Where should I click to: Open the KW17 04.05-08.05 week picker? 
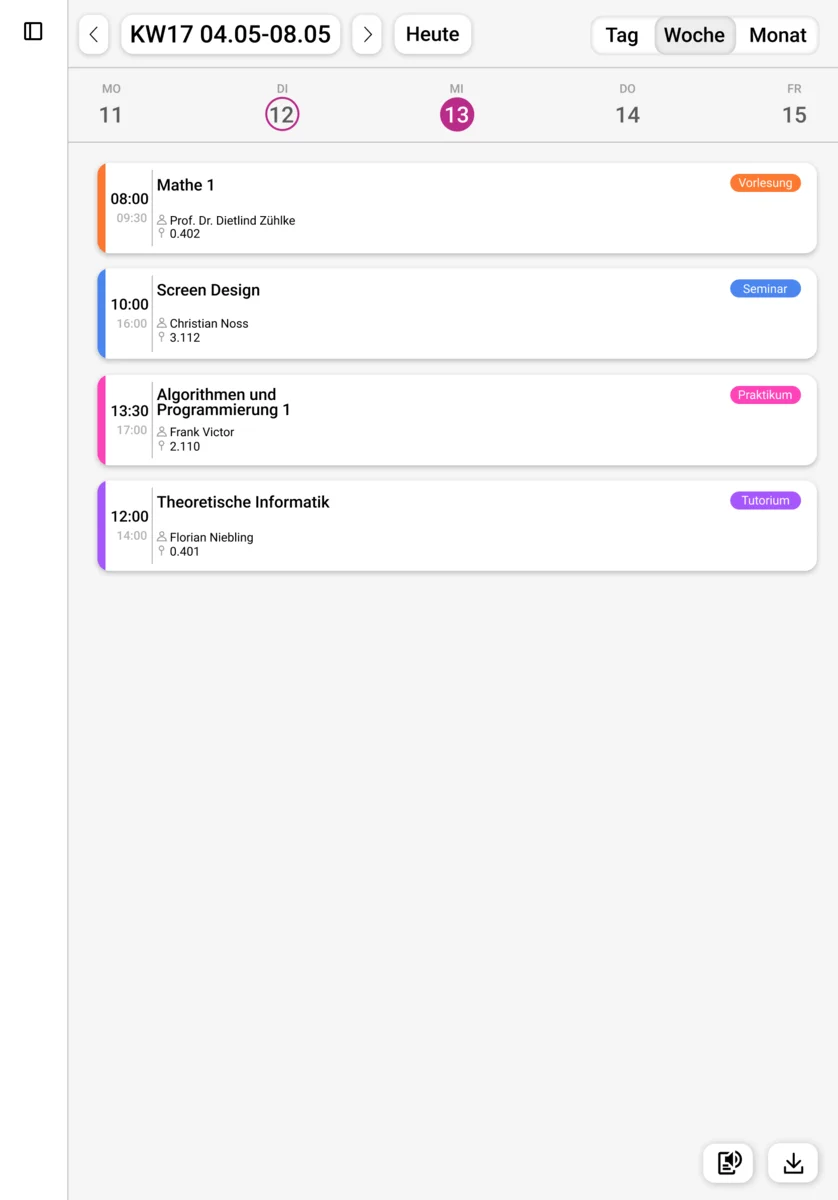click(230, 35)
